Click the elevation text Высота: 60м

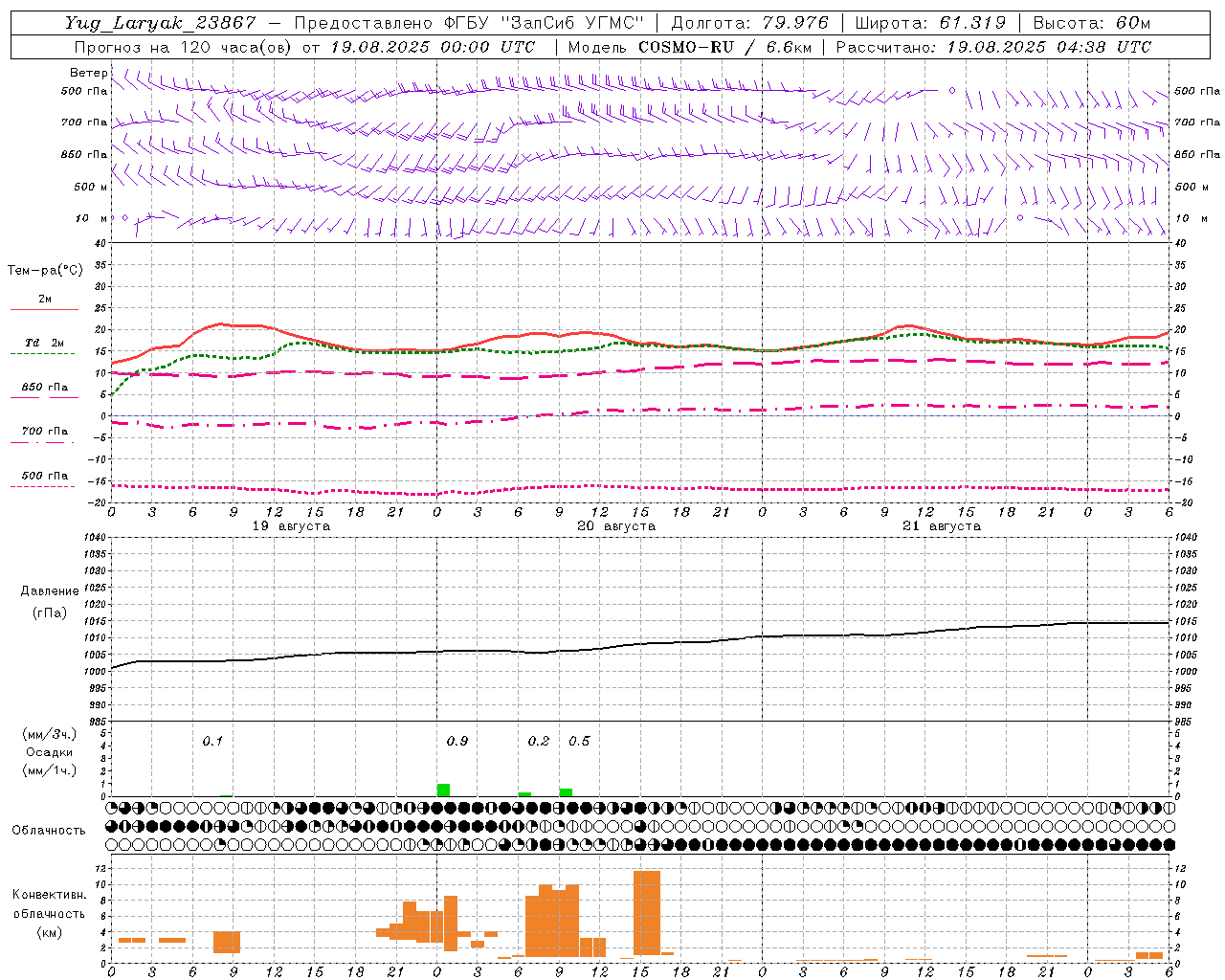[x=1091, y=23]
